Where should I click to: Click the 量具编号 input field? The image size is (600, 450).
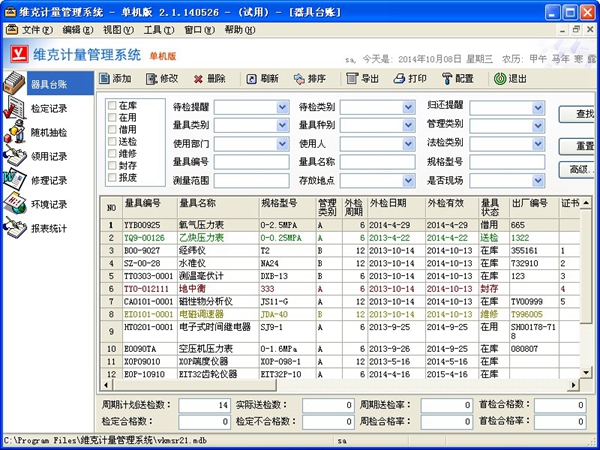pyautogui.click(x=251, y=162)
